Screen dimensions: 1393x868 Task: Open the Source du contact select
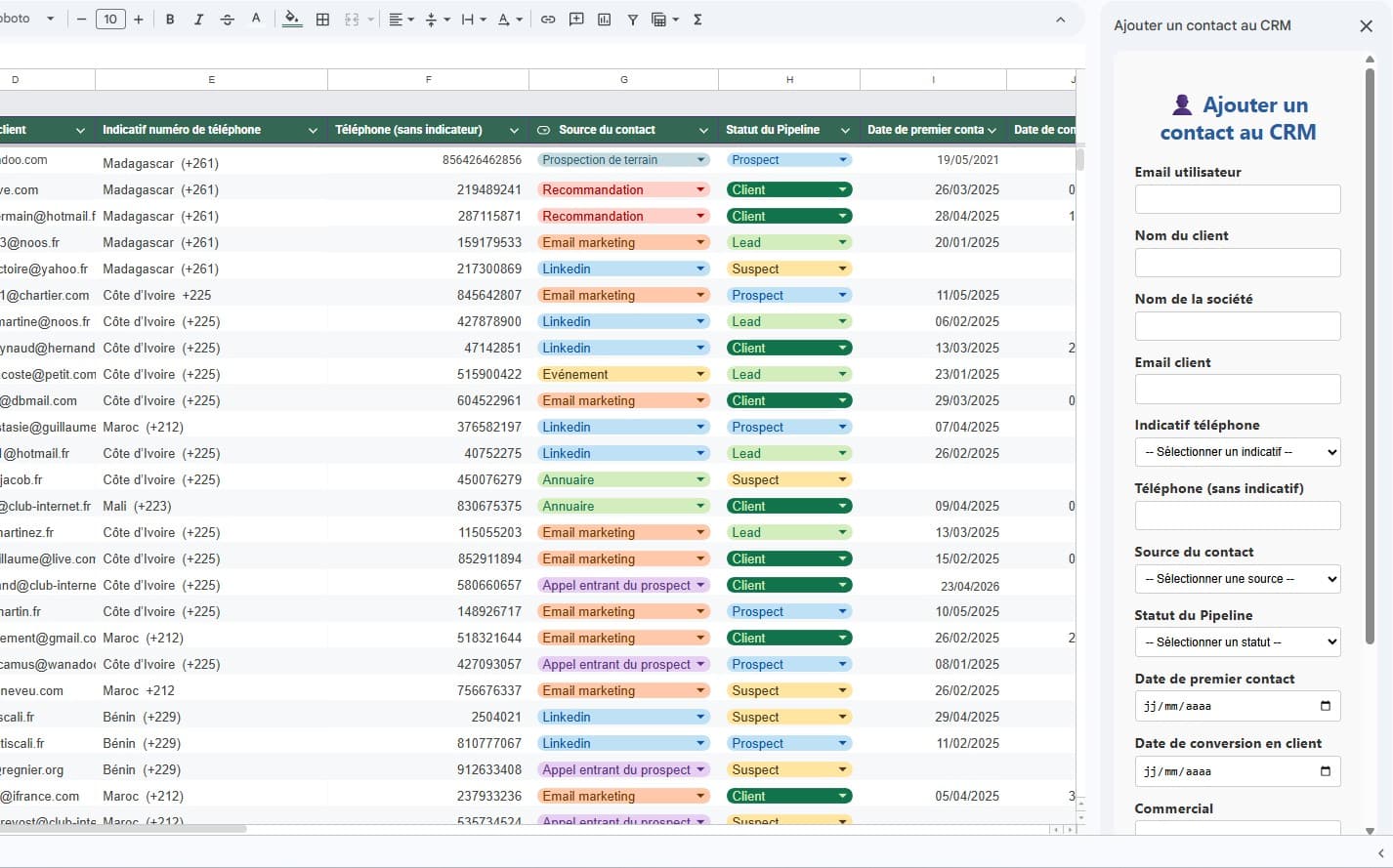(x=1238, y=579)
